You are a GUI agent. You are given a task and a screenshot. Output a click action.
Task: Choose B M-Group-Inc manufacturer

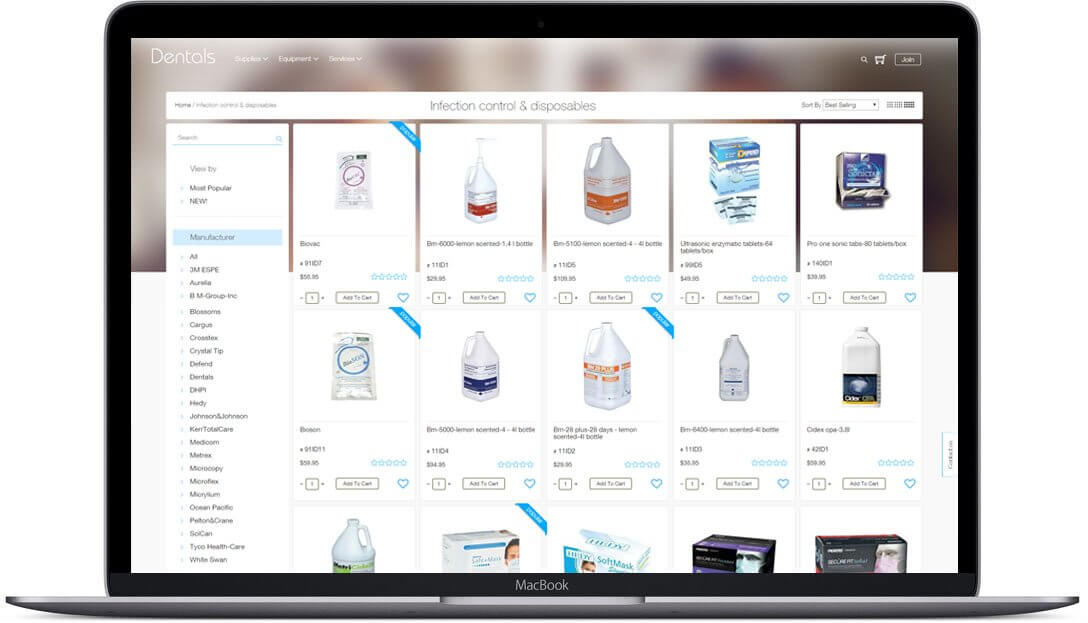213,296
